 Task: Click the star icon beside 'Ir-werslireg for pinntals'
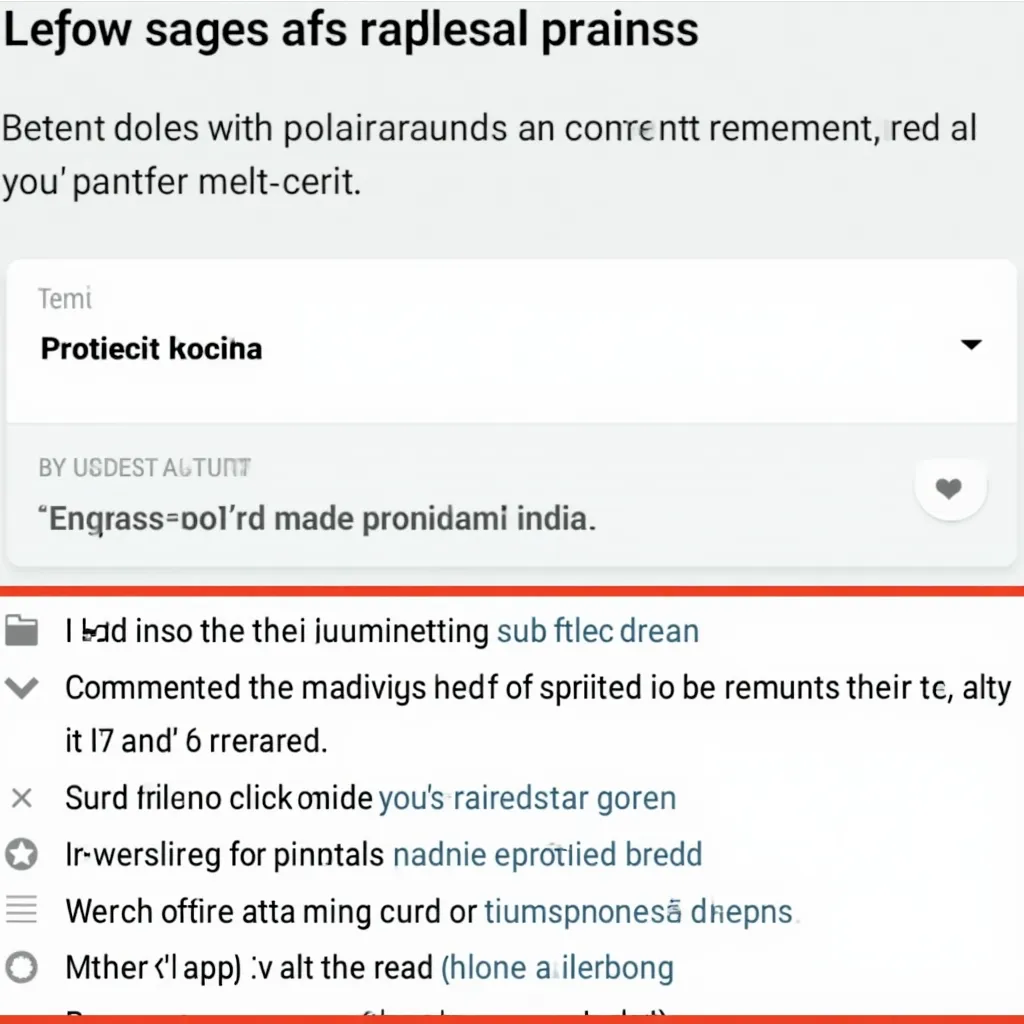[x=22, y=854]
